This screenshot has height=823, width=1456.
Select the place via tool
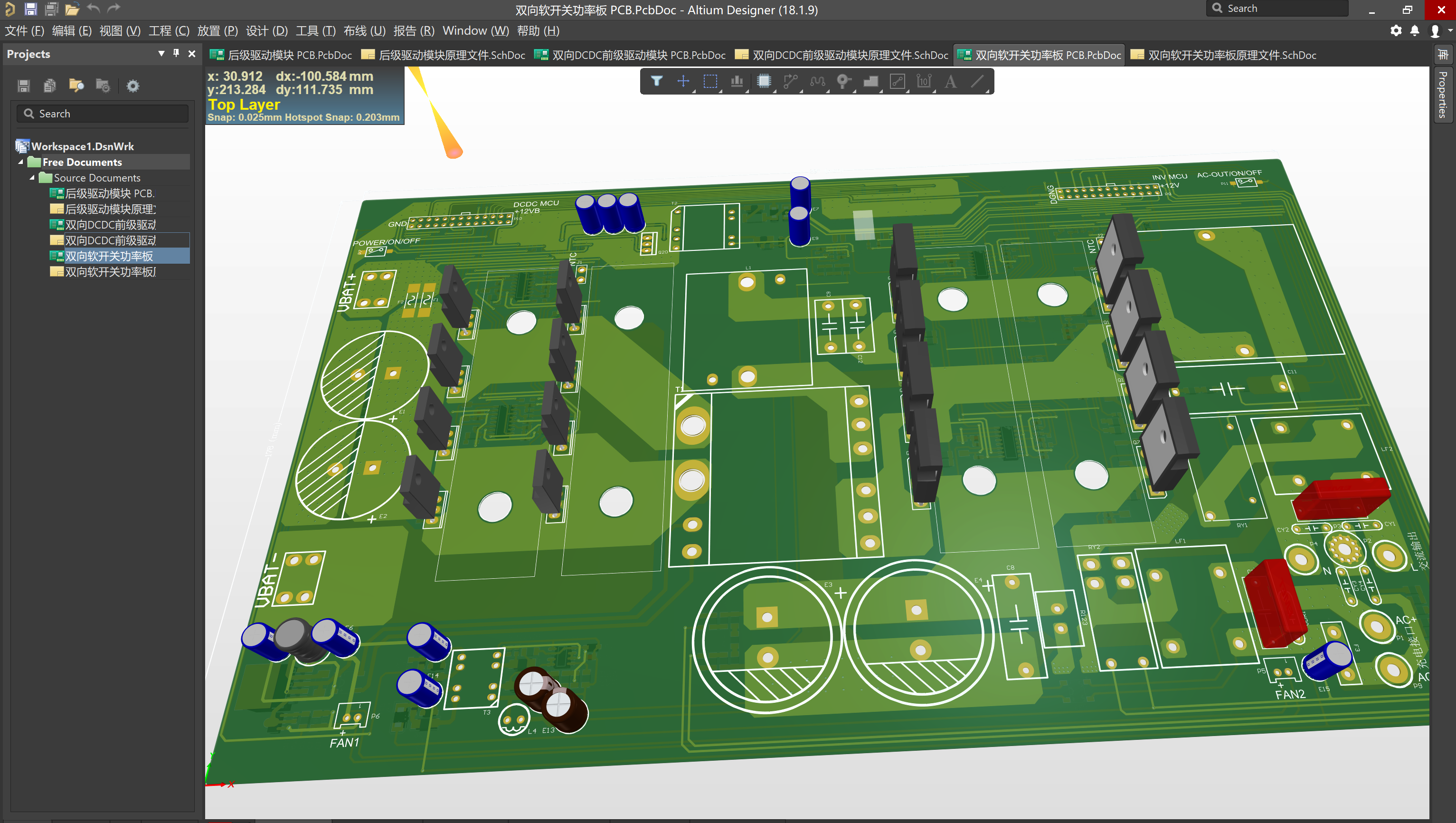click(x=844, y=81)
